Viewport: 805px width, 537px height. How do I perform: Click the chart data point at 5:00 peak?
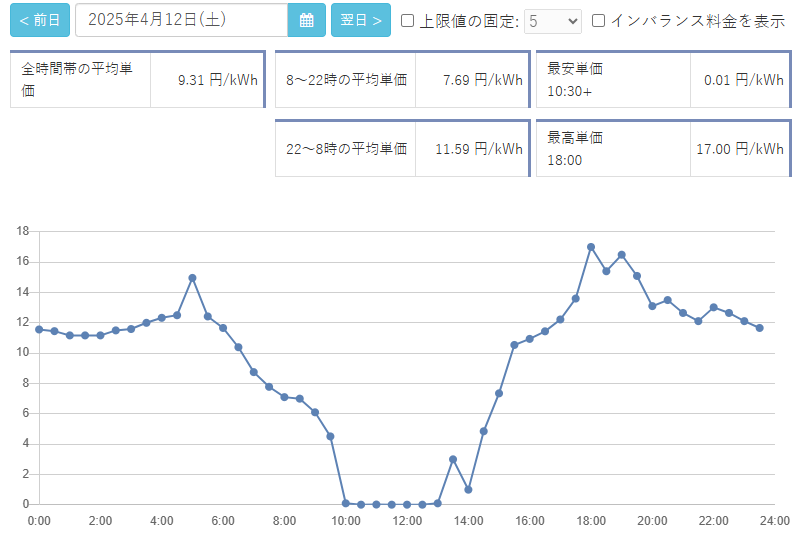193,278
